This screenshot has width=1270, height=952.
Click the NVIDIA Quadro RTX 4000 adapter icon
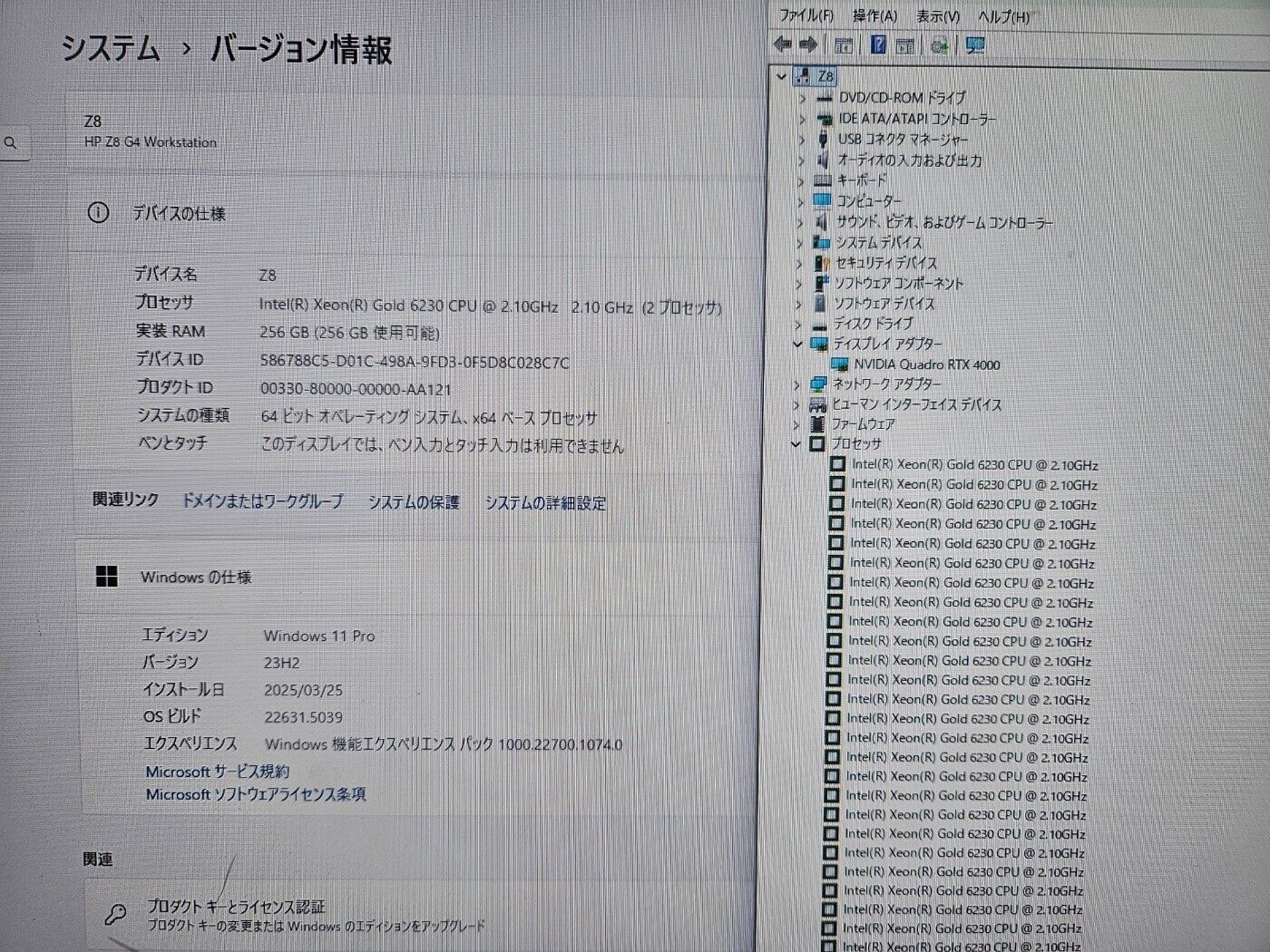click(x=839, y=364)
